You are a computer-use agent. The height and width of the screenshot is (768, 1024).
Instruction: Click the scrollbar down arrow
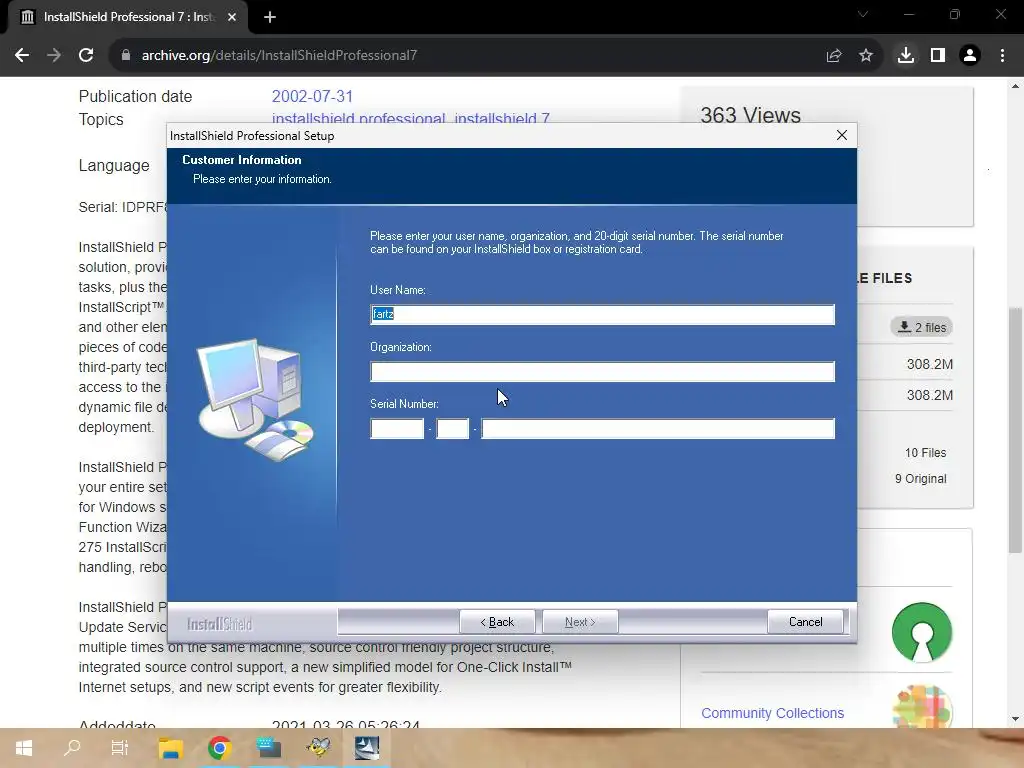(1015, 719)
